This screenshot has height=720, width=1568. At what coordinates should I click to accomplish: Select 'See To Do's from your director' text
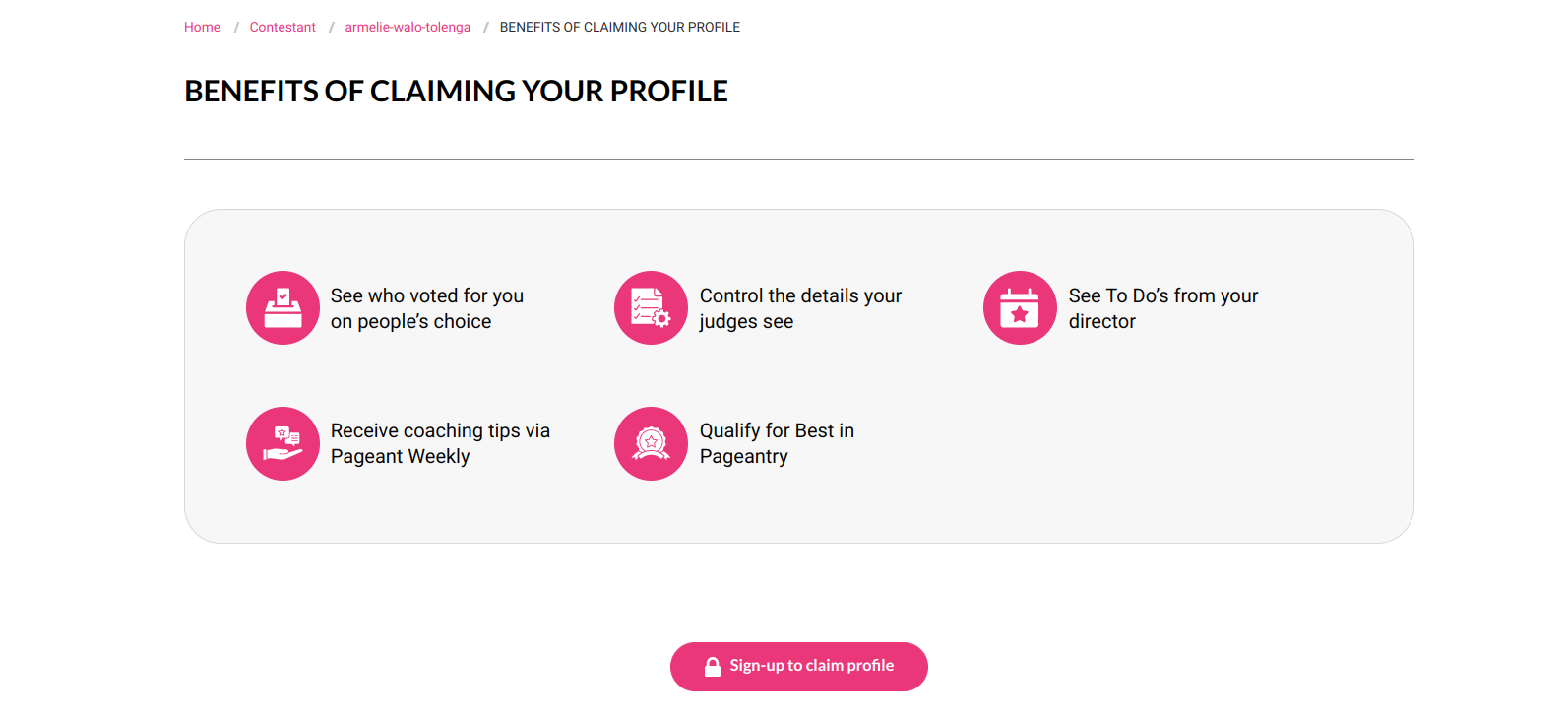(x=1163, y=308)
